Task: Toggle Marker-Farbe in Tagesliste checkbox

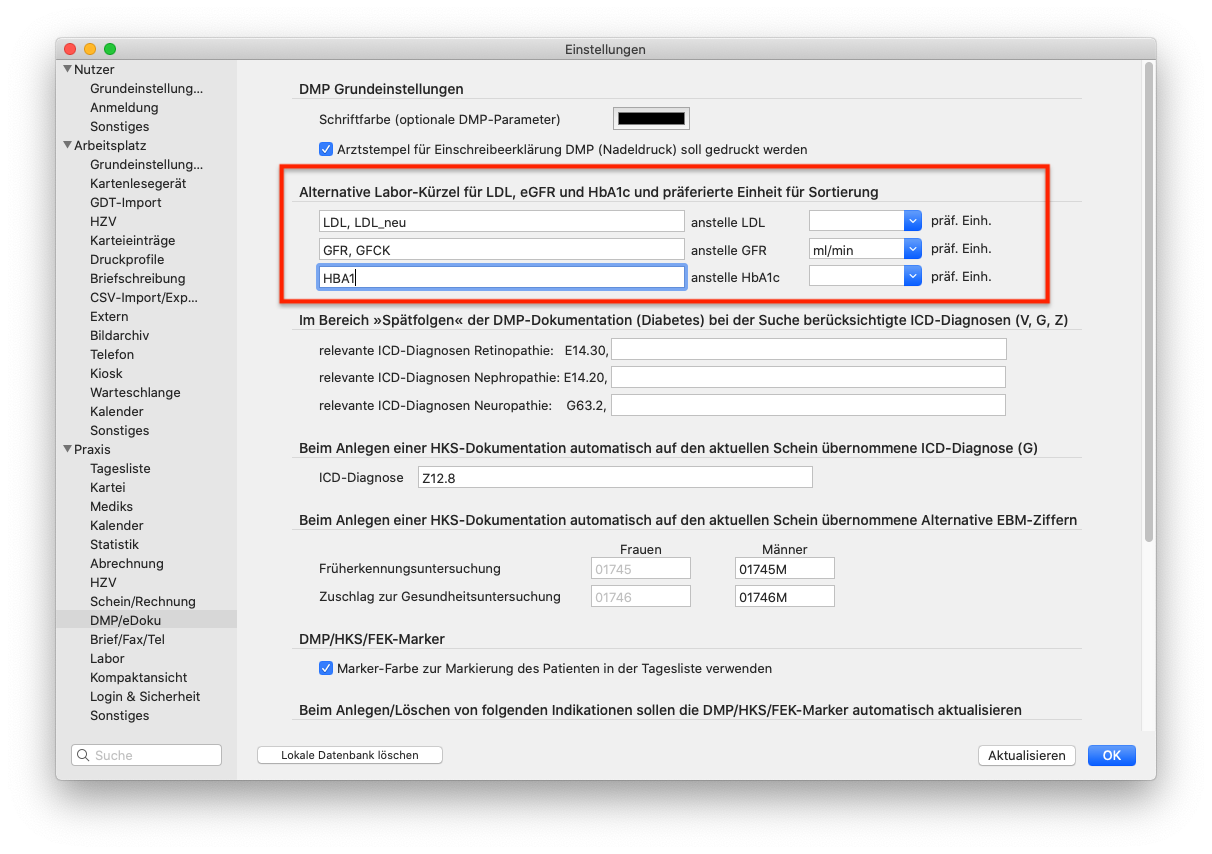Action: [326, 668]
